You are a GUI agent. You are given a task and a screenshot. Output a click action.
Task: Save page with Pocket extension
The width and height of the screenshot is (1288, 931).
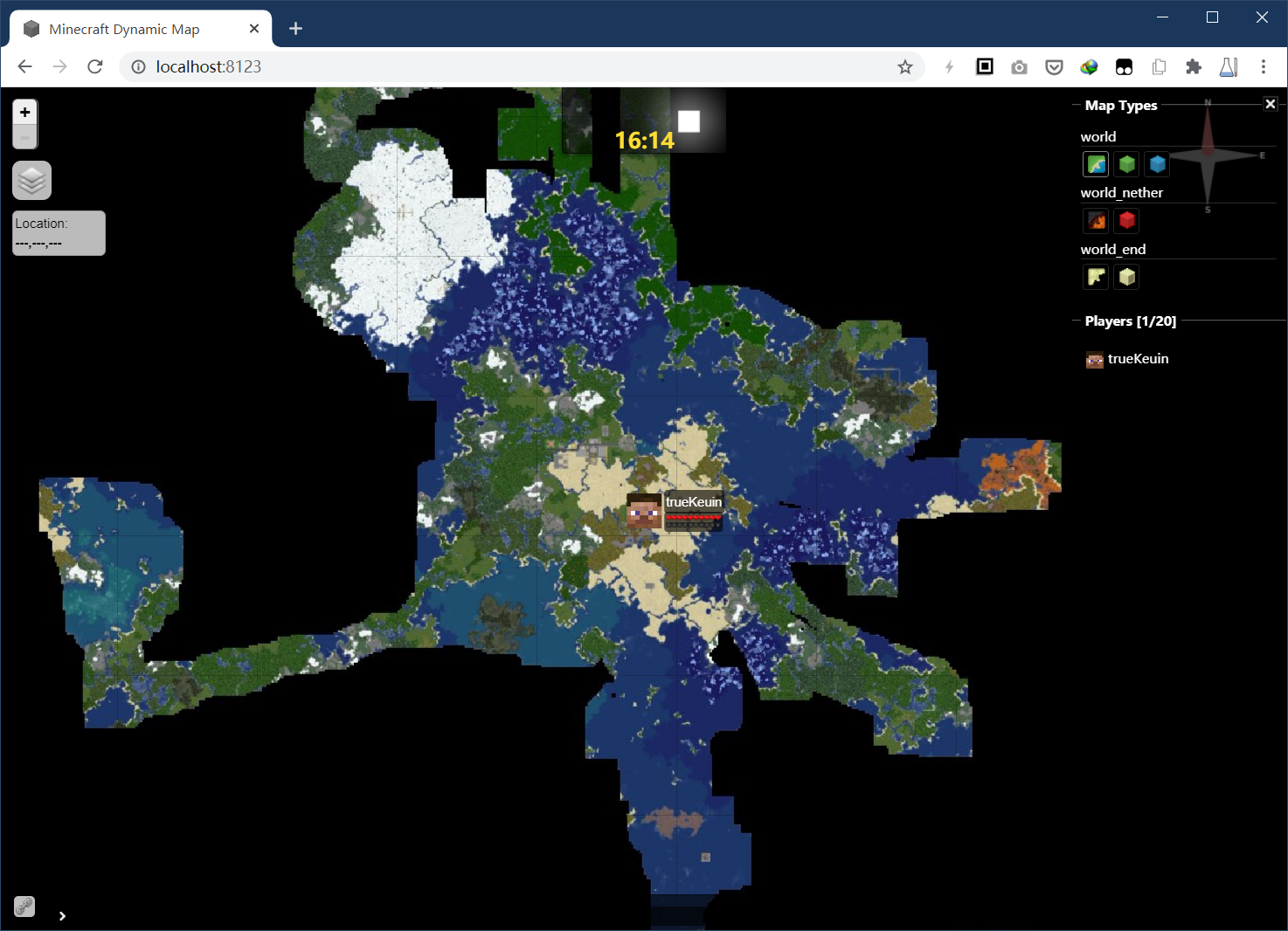[1054, 67]
